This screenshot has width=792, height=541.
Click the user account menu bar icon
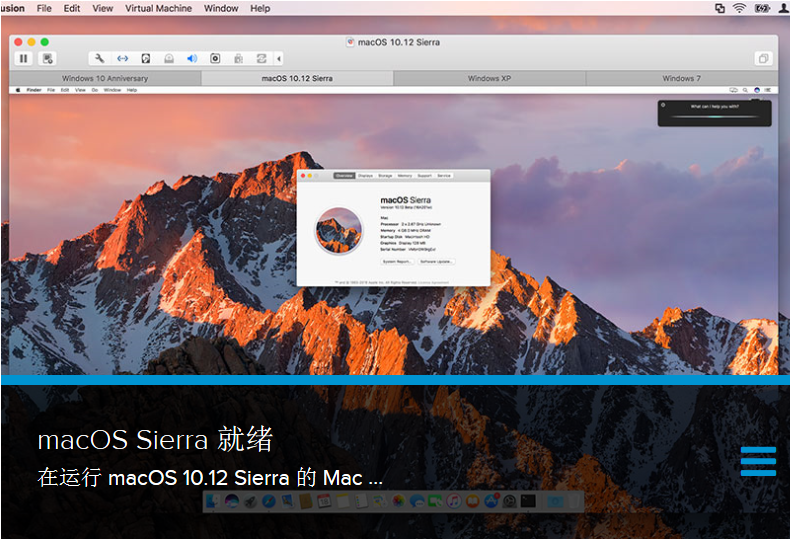[783, 8]
